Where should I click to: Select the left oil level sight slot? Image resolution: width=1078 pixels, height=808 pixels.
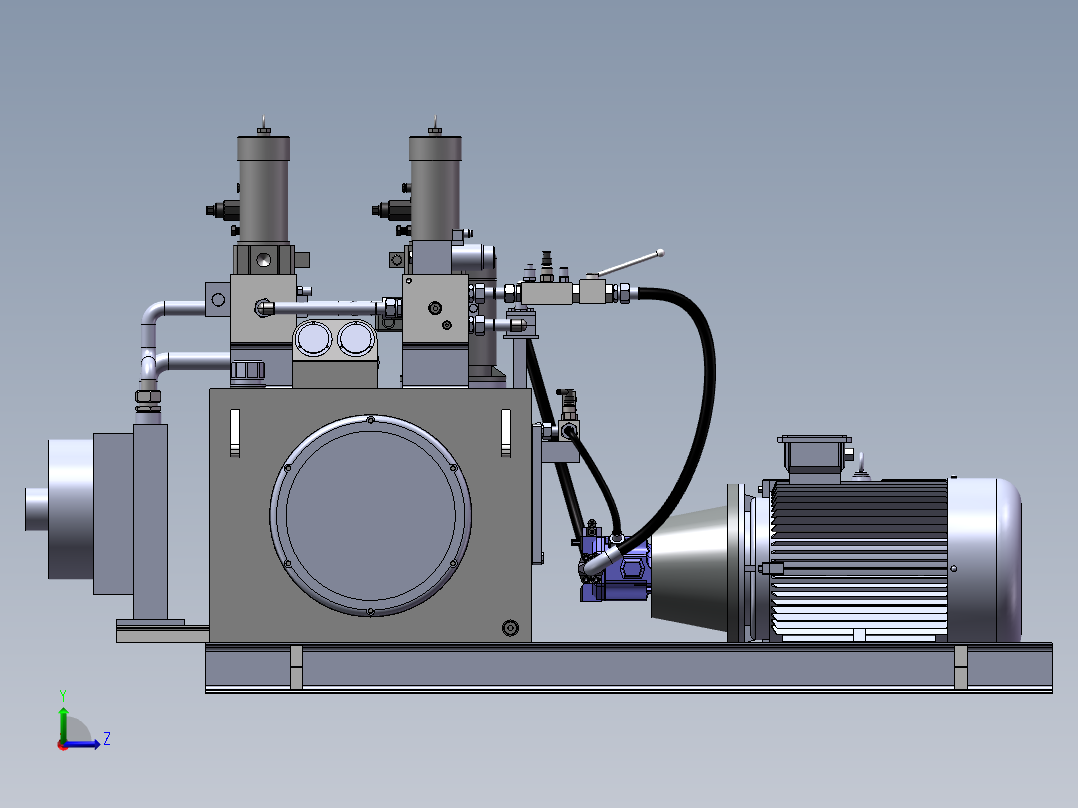coord(235,433)
